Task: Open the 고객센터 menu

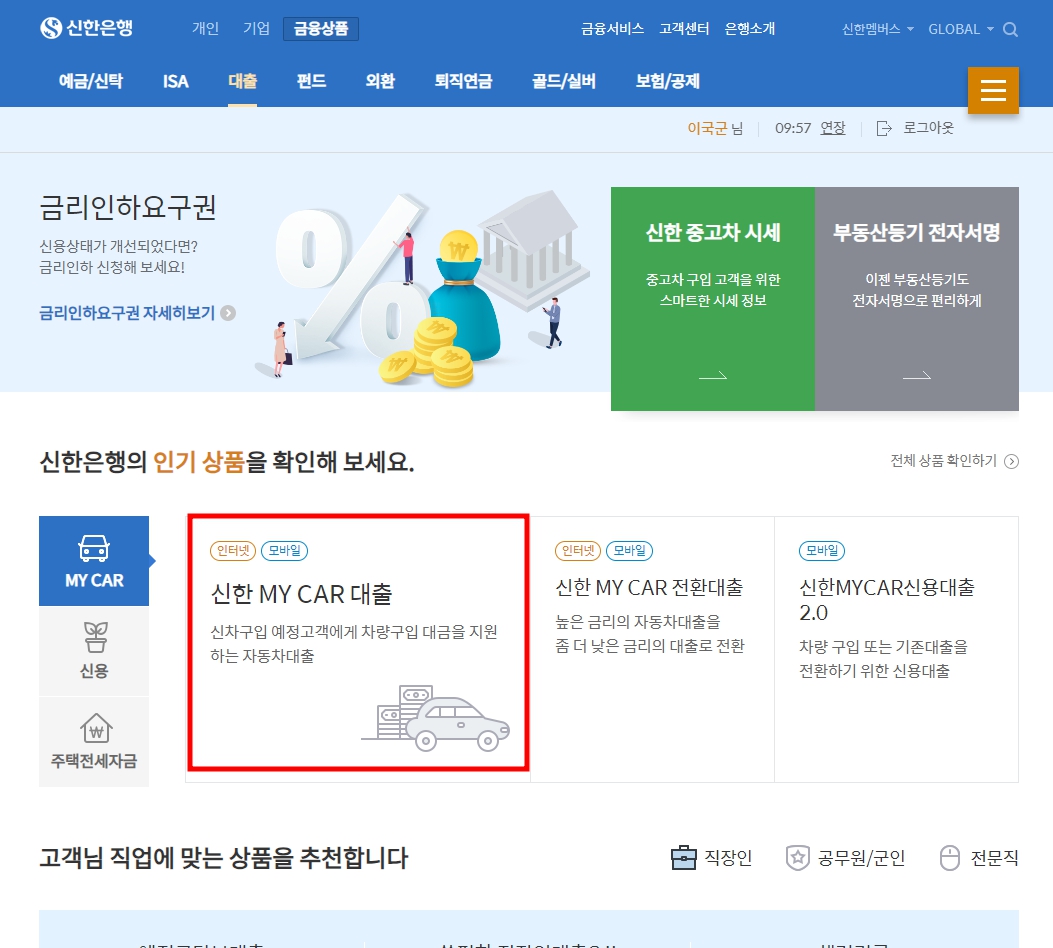Action: coord(684,29)
